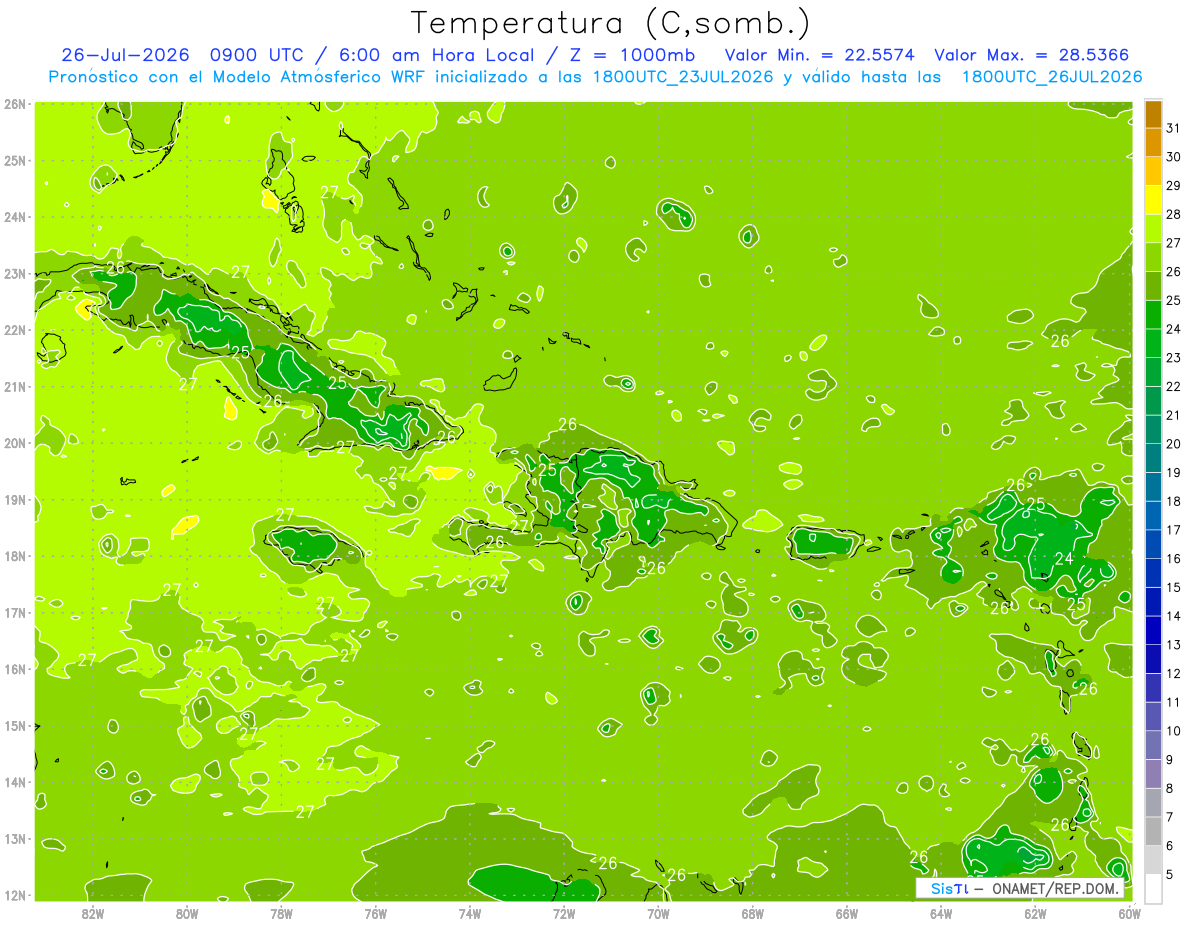
Task: Click color scale label 20
Action: (x=1174, y=444)
